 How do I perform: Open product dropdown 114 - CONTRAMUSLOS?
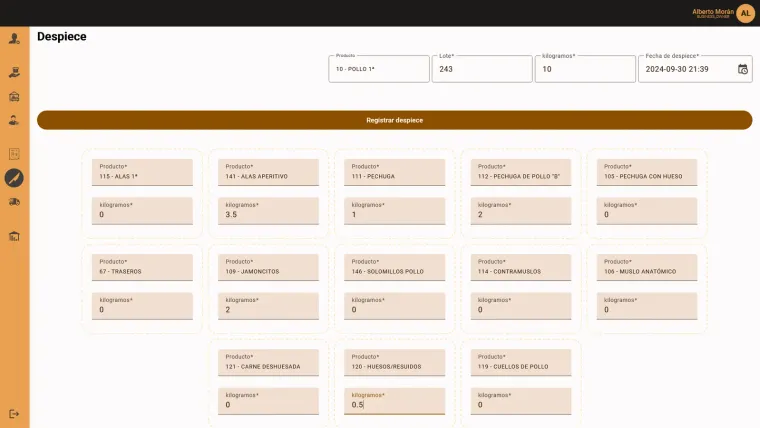(521, 267)
